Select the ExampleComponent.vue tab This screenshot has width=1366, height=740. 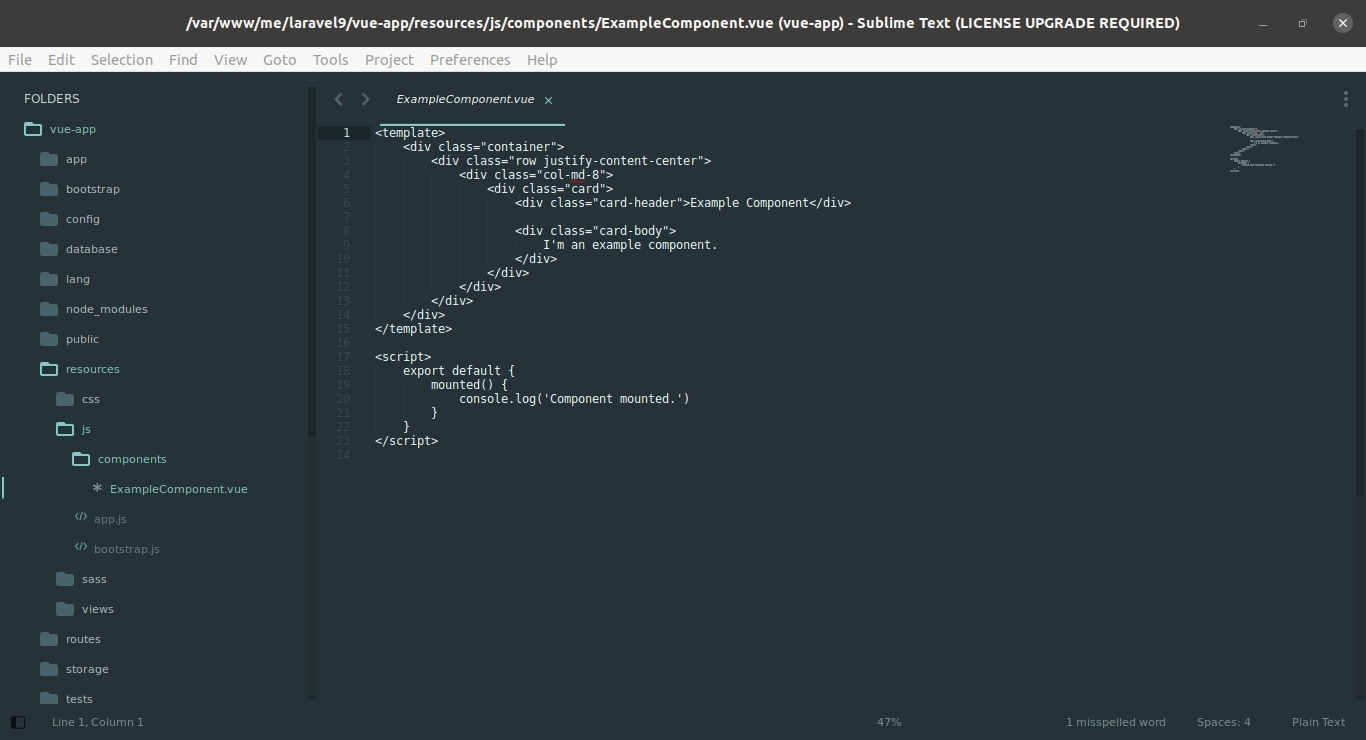464,99
